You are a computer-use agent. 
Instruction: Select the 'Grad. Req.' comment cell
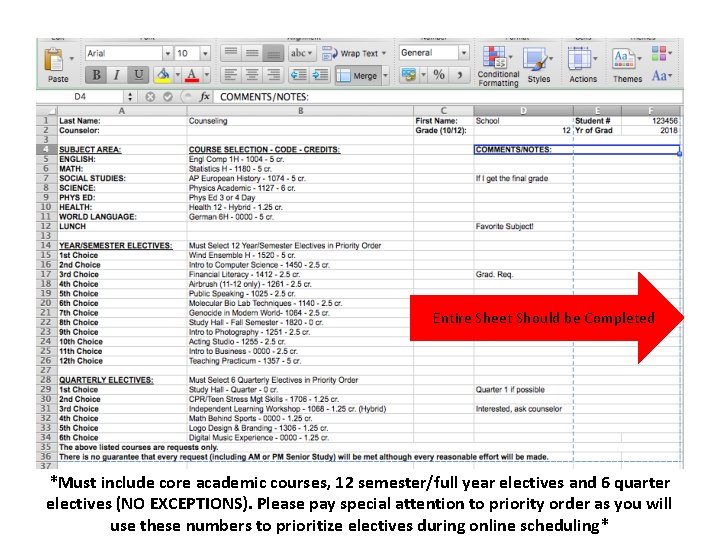523,275
